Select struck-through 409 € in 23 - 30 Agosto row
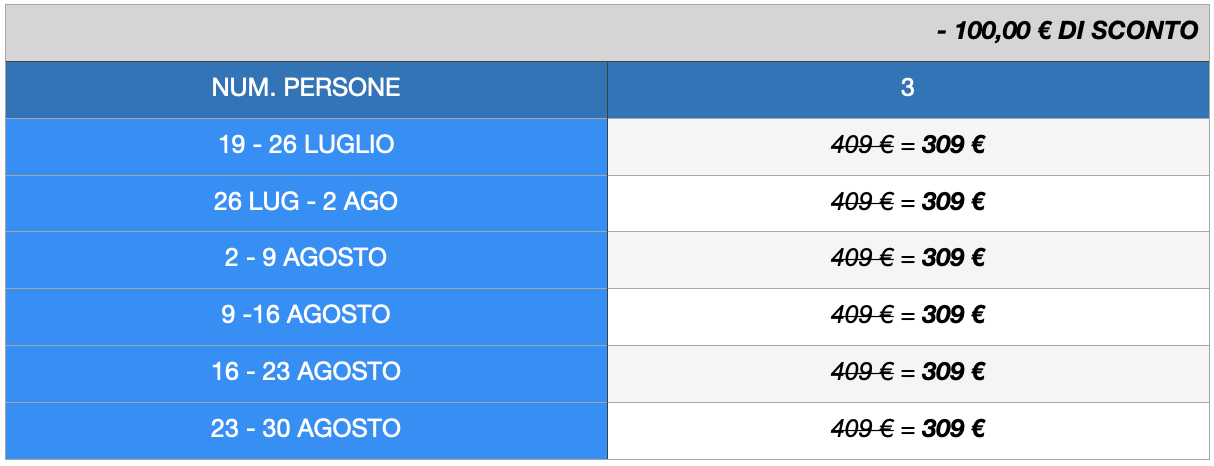The image size is (1214, 466). 862,429
